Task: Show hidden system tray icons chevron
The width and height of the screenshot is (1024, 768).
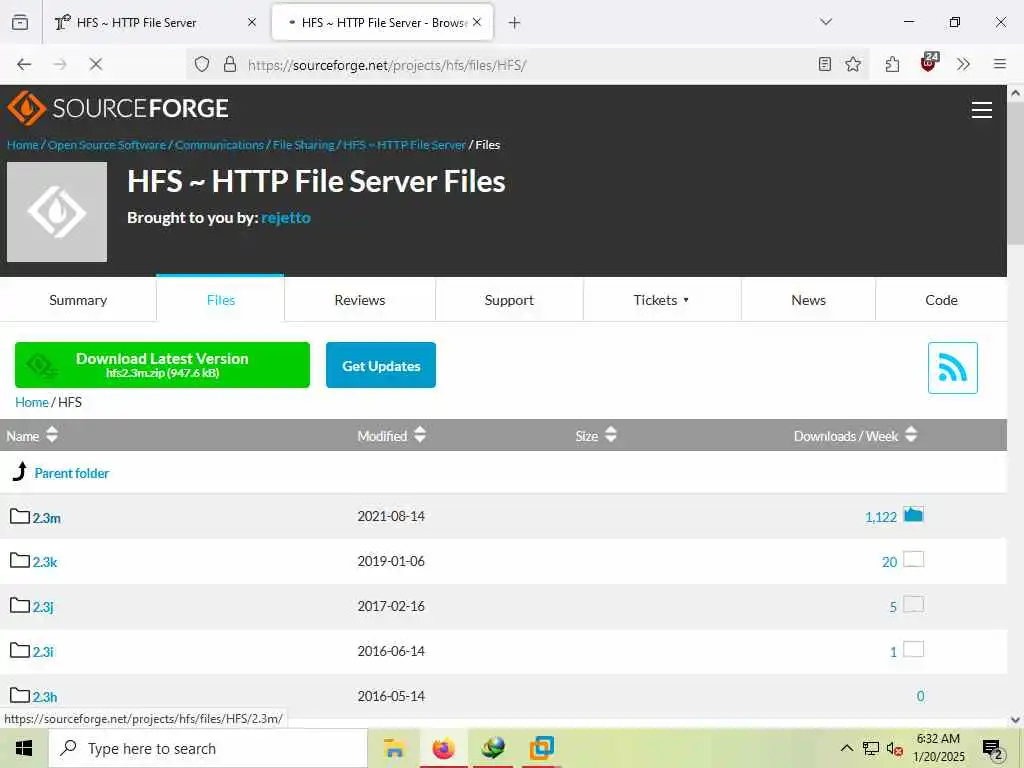Action: tap(846, 748)
